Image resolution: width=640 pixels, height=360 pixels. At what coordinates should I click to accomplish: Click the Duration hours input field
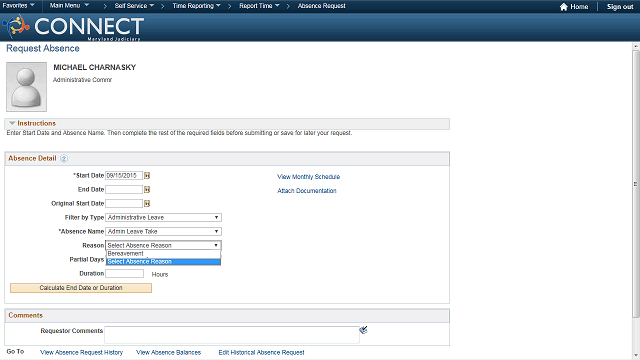[124, 273]
